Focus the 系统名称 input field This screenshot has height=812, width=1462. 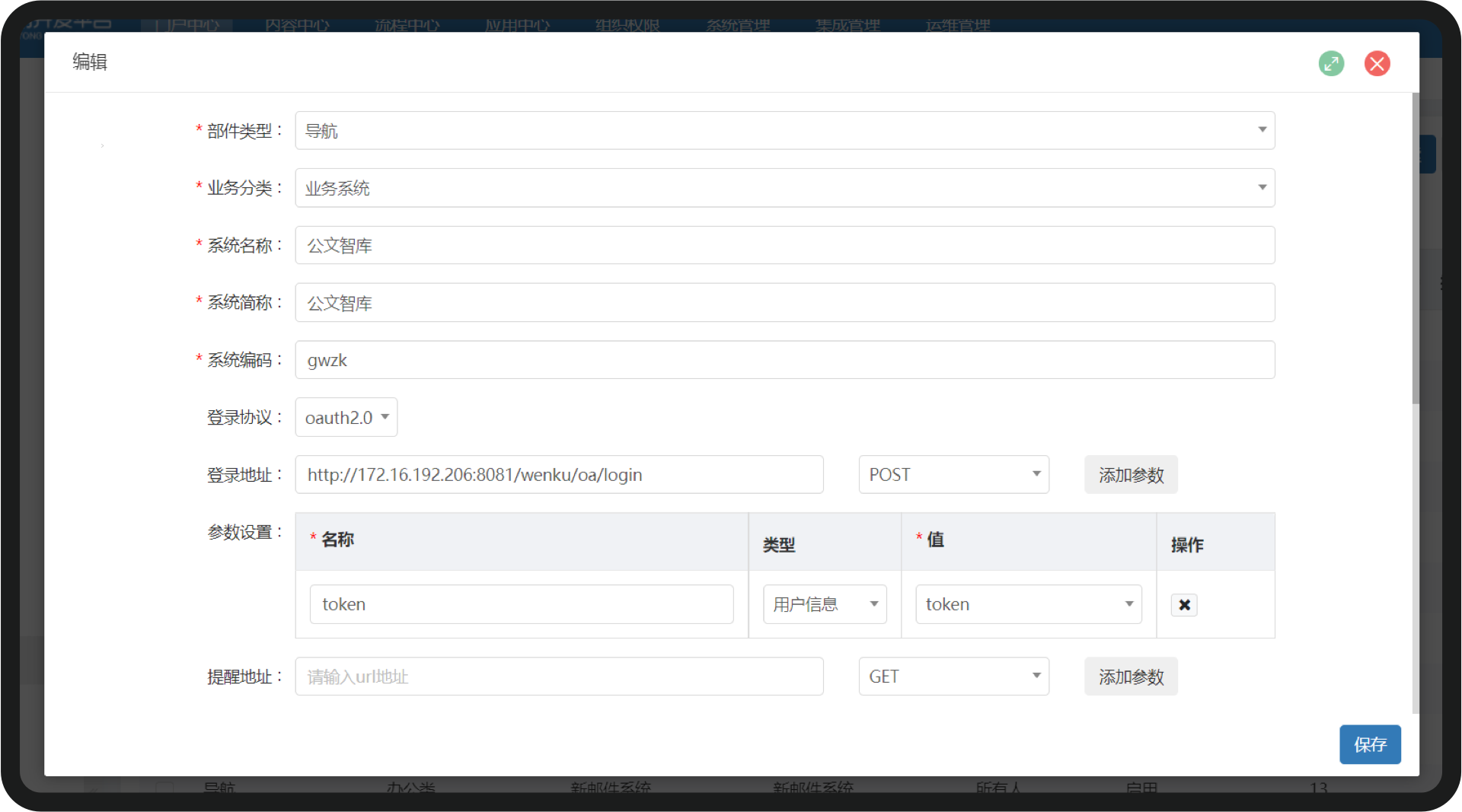click(785, 245)
